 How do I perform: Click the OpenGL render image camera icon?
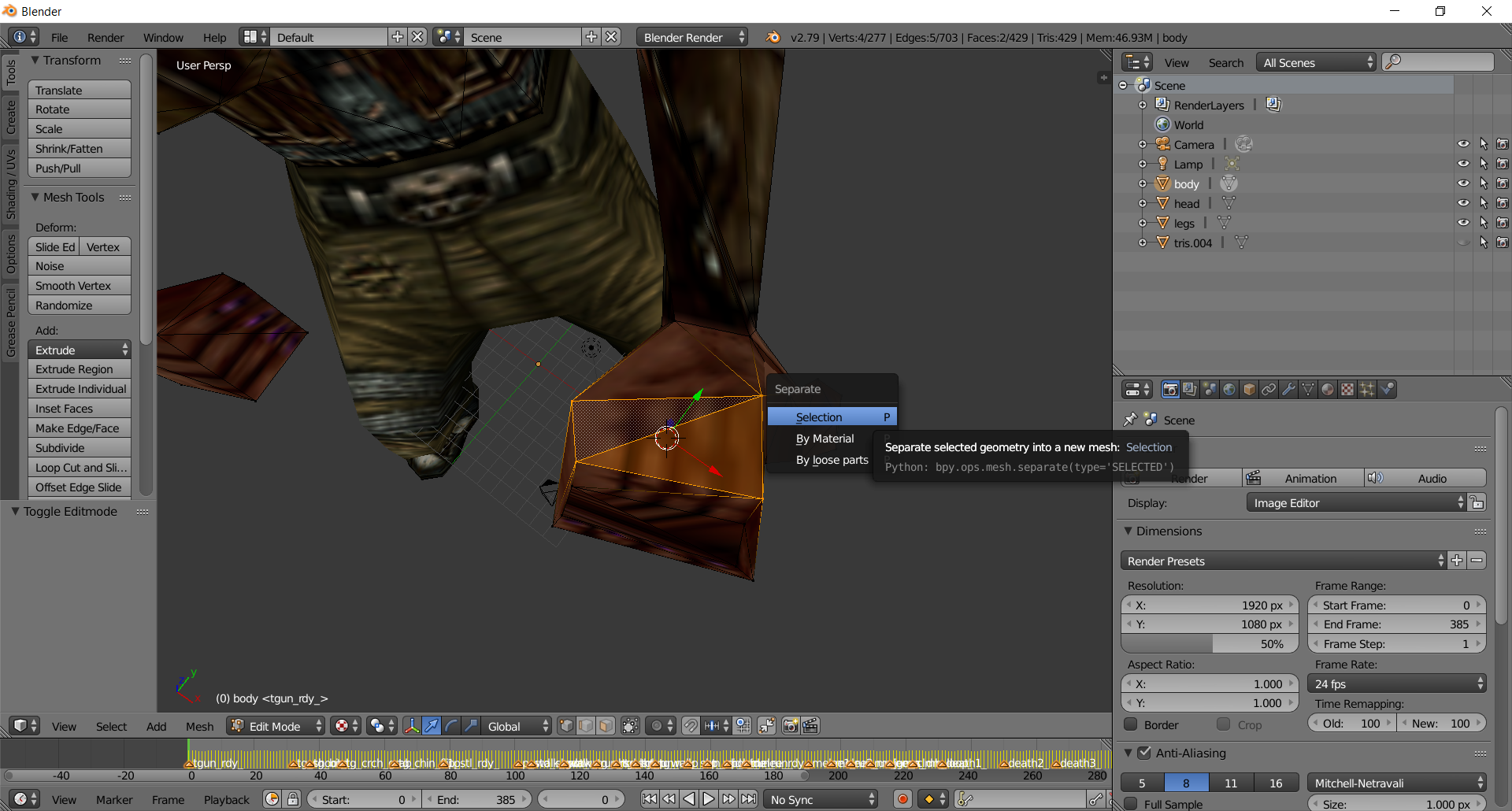coord(791,726)
